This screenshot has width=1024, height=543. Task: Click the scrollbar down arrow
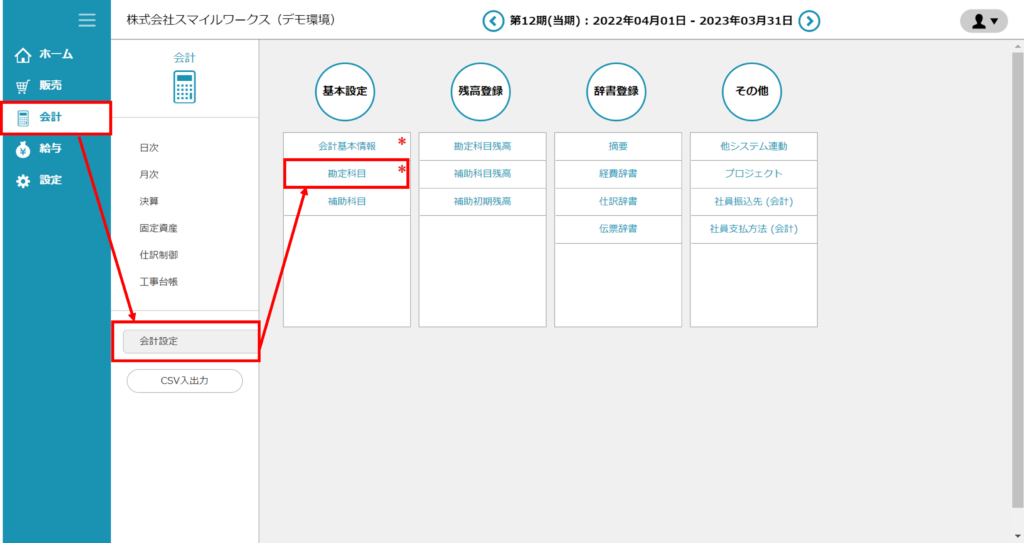(1017, 537)
